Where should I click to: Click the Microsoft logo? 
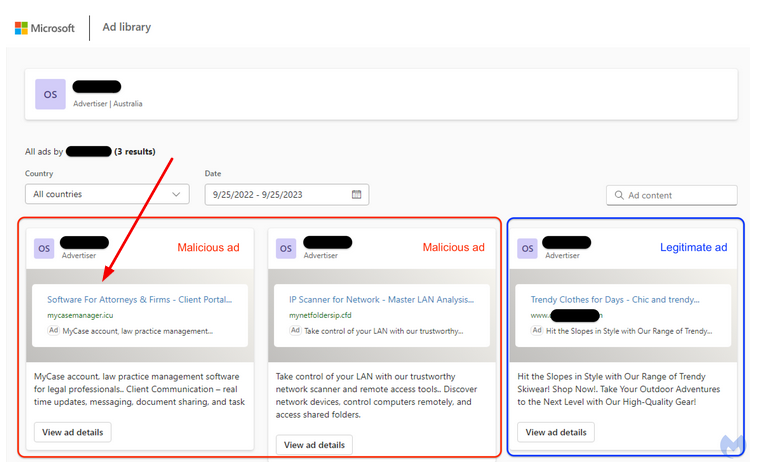tap(45, 28)
